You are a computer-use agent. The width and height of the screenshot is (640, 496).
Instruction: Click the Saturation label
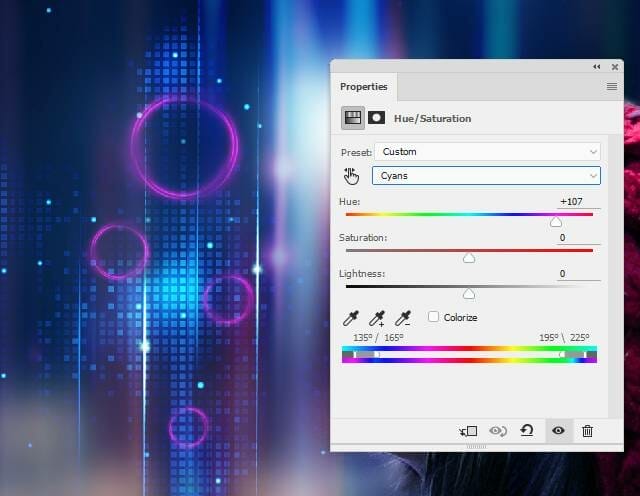click(x=363, y=238)
